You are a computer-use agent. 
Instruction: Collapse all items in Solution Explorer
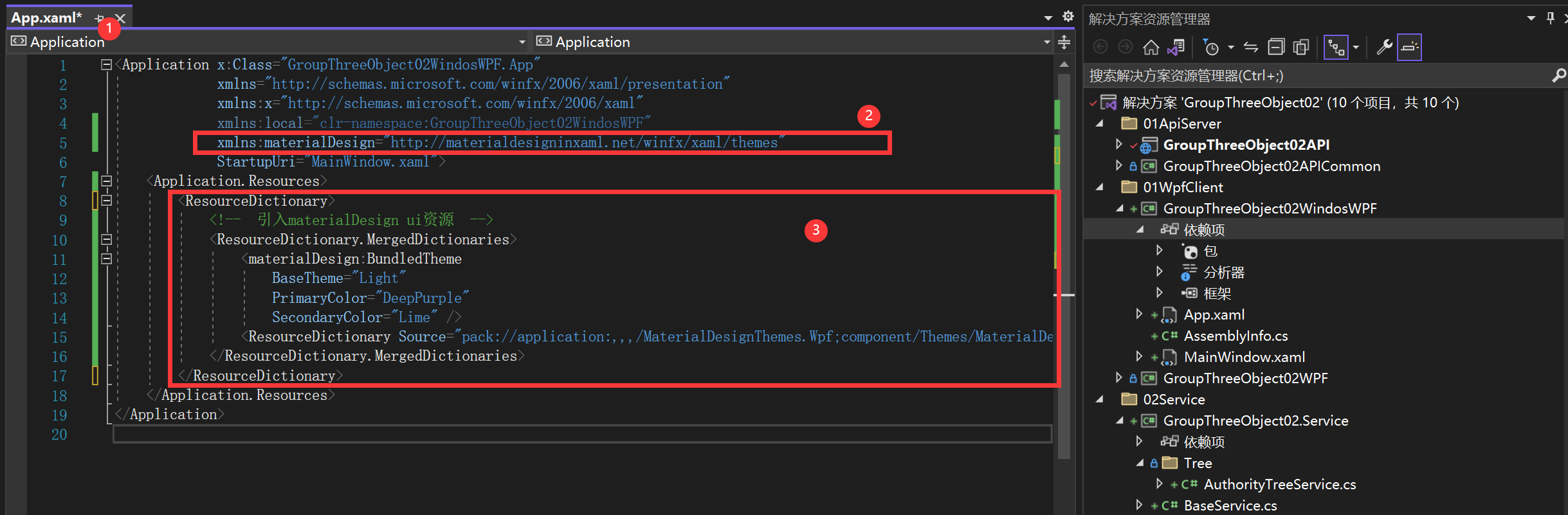click(1276, 48)
